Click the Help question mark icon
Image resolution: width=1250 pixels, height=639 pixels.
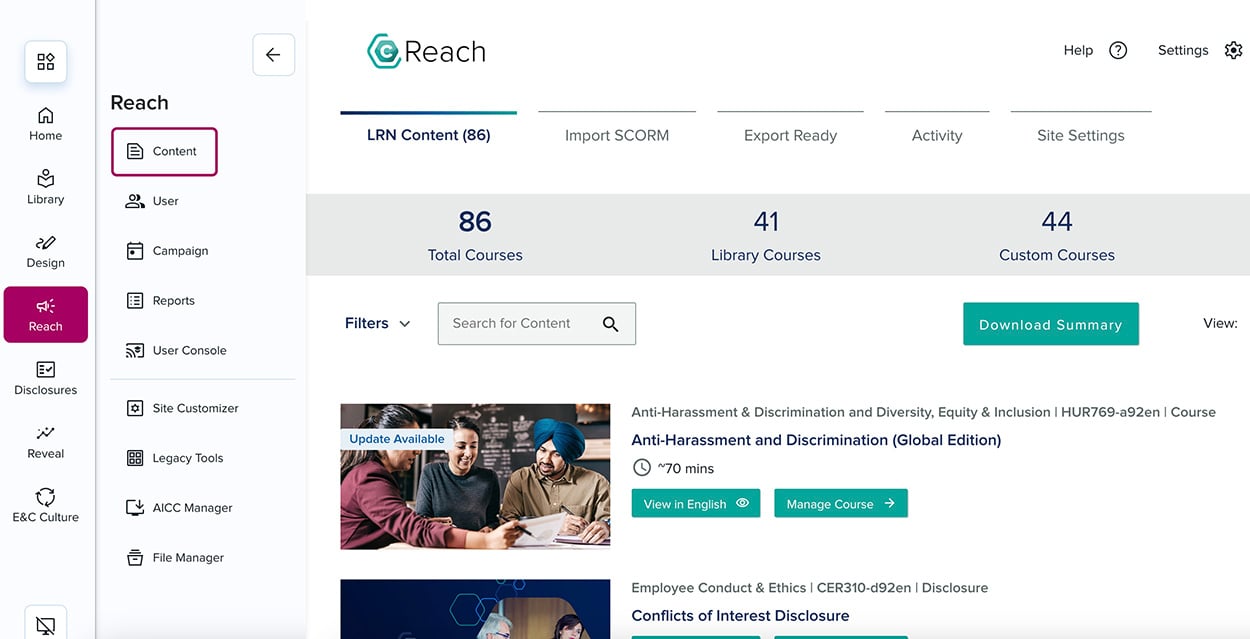coord(1118,49)
